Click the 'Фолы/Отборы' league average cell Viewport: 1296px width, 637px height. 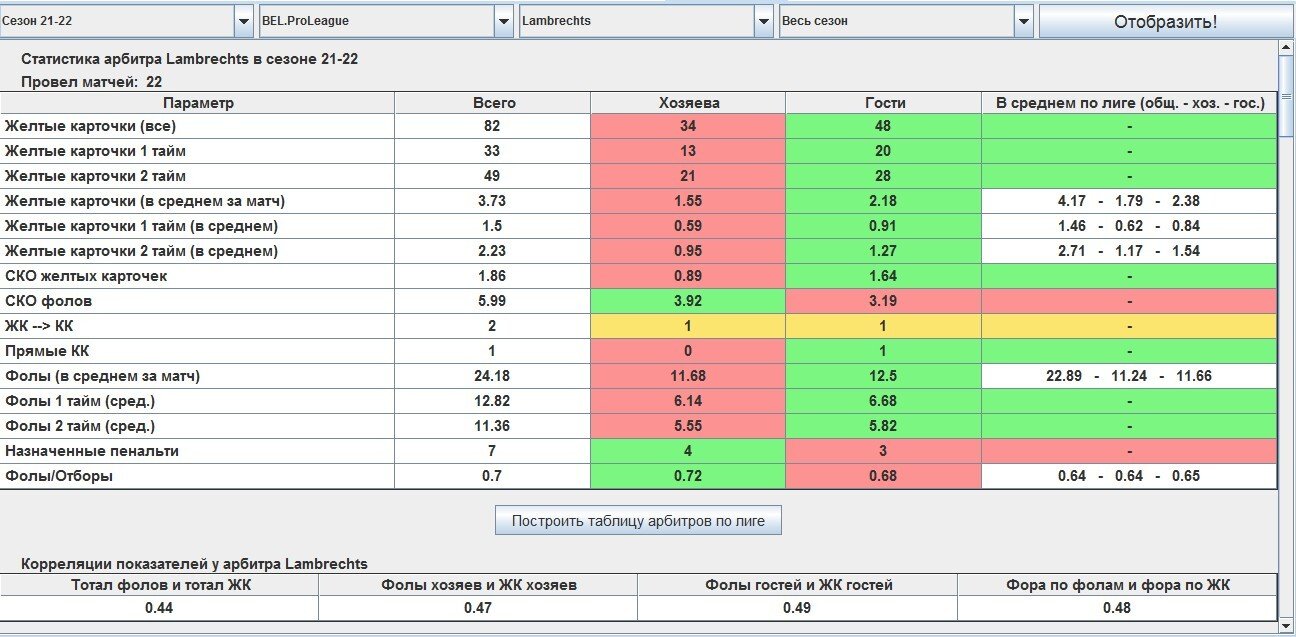1129,476
